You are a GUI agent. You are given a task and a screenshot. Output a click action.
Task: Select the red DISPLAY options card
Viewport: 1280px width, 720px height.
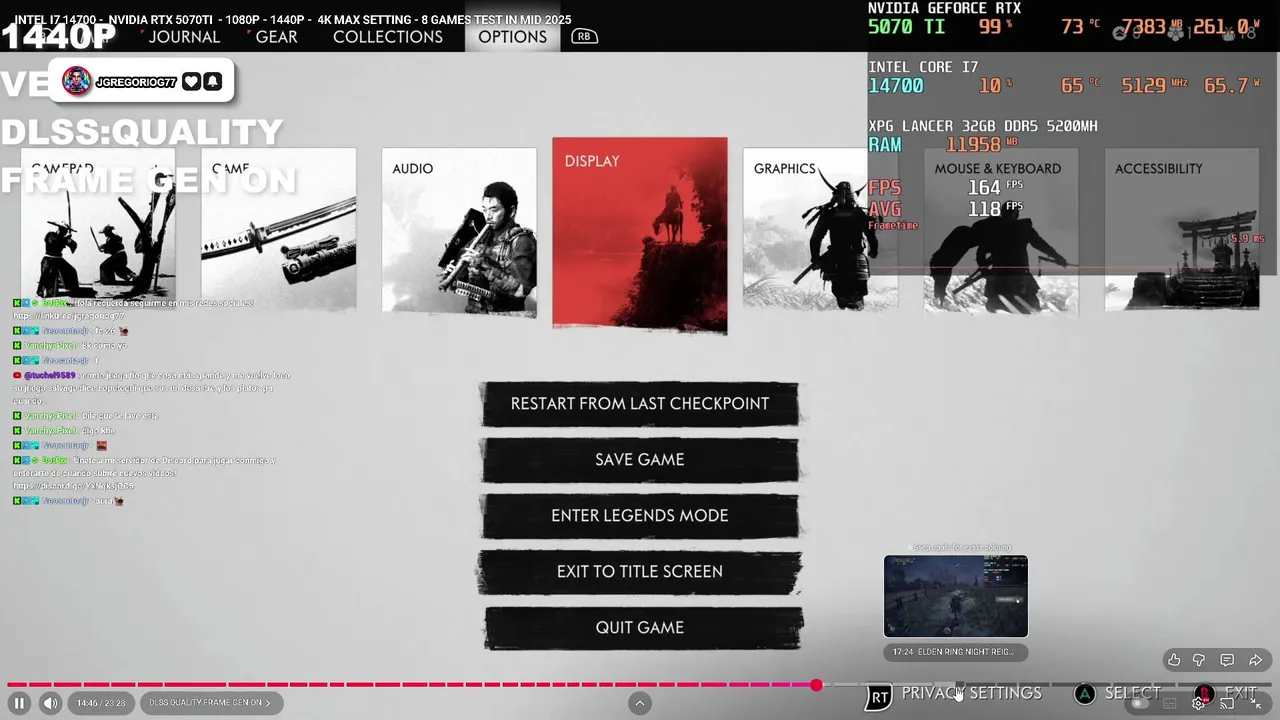pyautogui.click(x=640, y=234)
